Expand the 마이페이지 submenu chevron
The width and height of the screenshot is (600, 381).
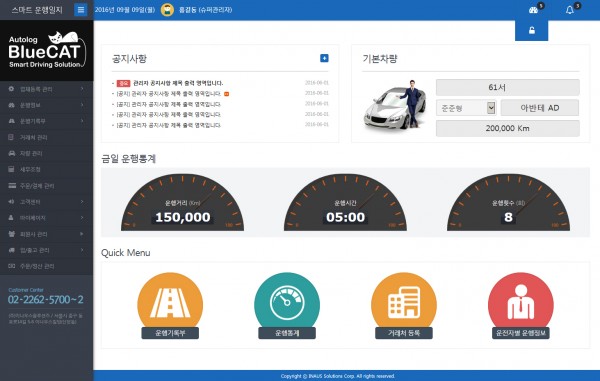(82, 218)
